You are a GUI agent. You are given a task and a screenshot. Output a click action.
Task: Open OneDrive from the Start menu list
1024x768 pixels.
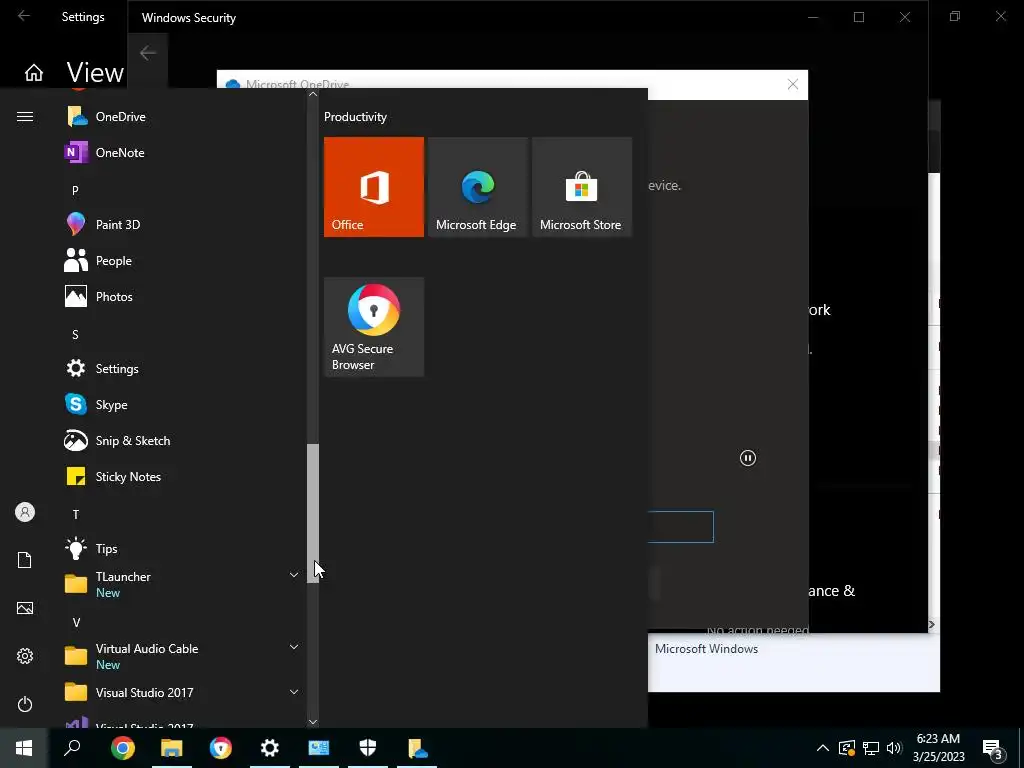(x=183, y=117)
